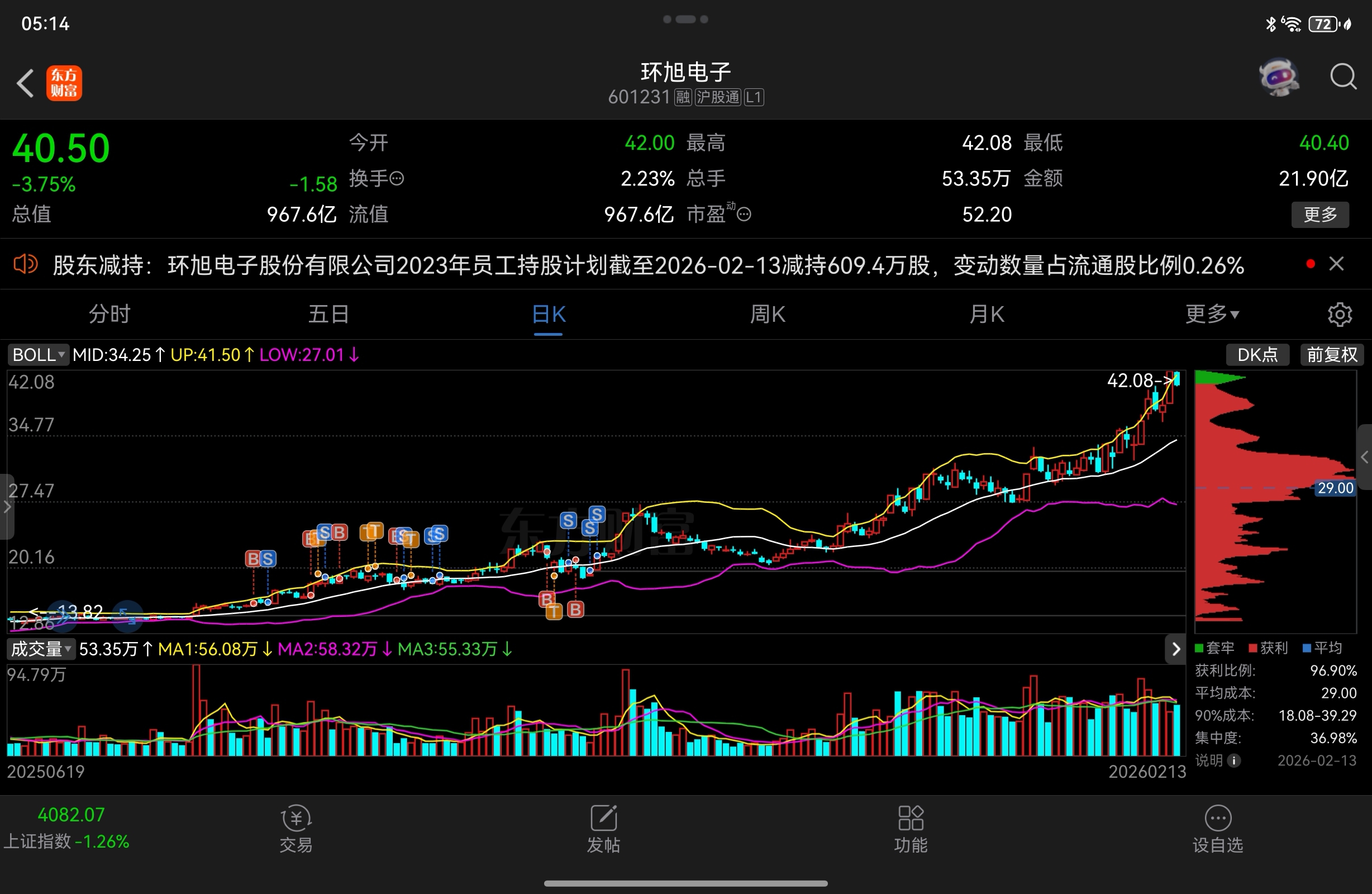This screenshot has height=894, width=1372.
Task: Open the 成交量 indicator dropdown
Action: (41, 649)
